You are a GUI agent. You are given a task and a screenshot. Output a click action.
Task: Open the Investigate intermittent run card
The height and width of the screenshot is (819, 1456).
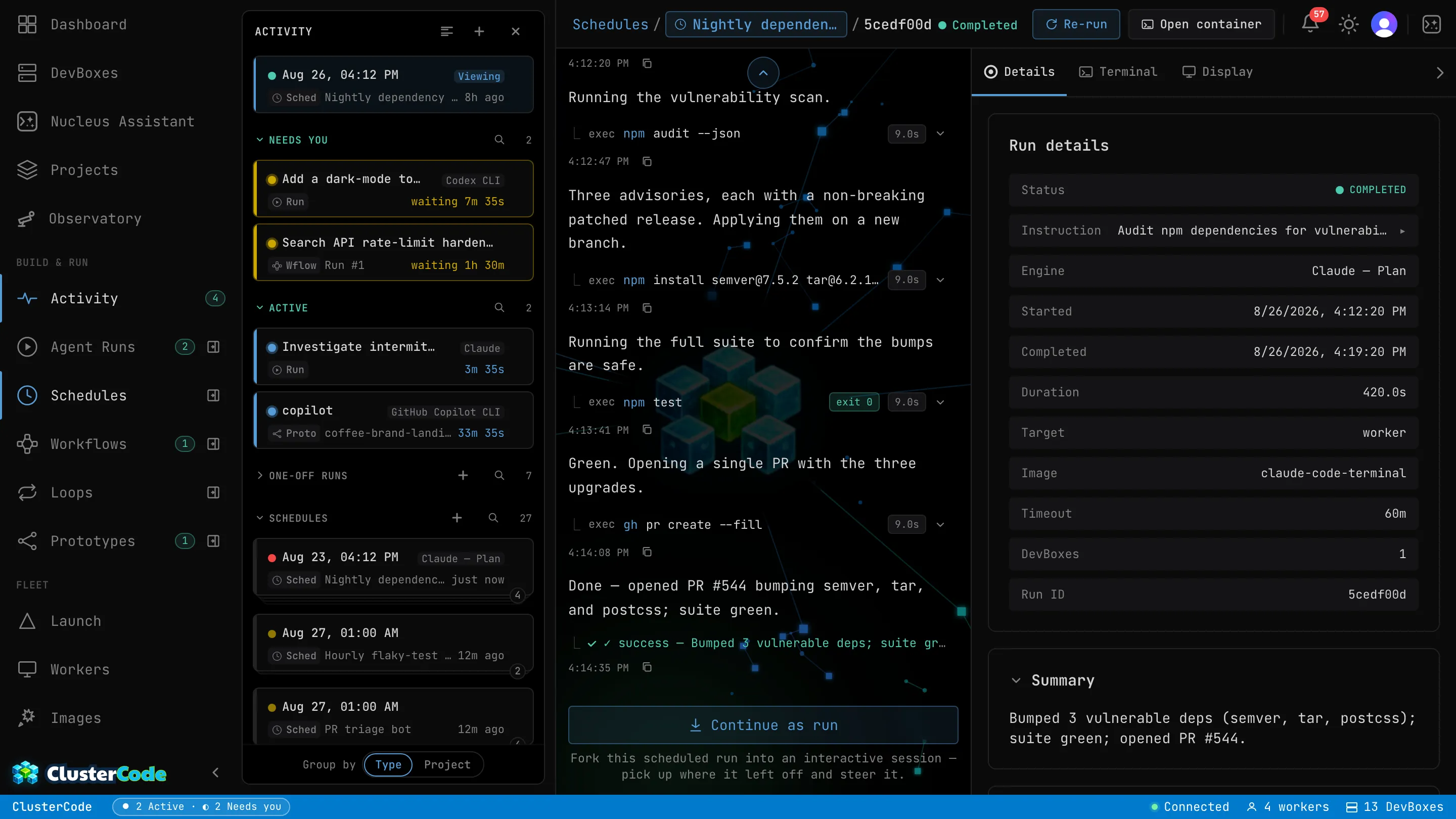pyautogui.click(x=393, y=356)
